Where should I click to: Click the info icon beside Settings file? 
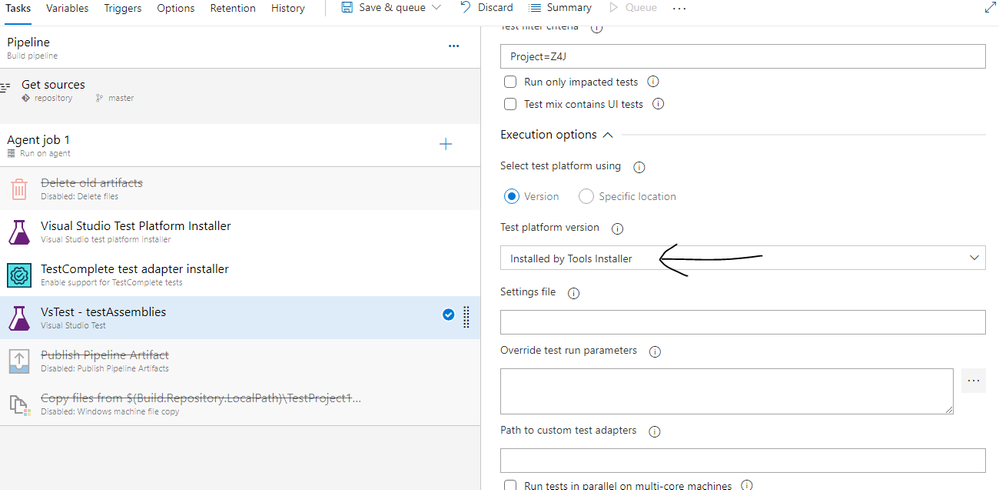(x=573, y=293)
